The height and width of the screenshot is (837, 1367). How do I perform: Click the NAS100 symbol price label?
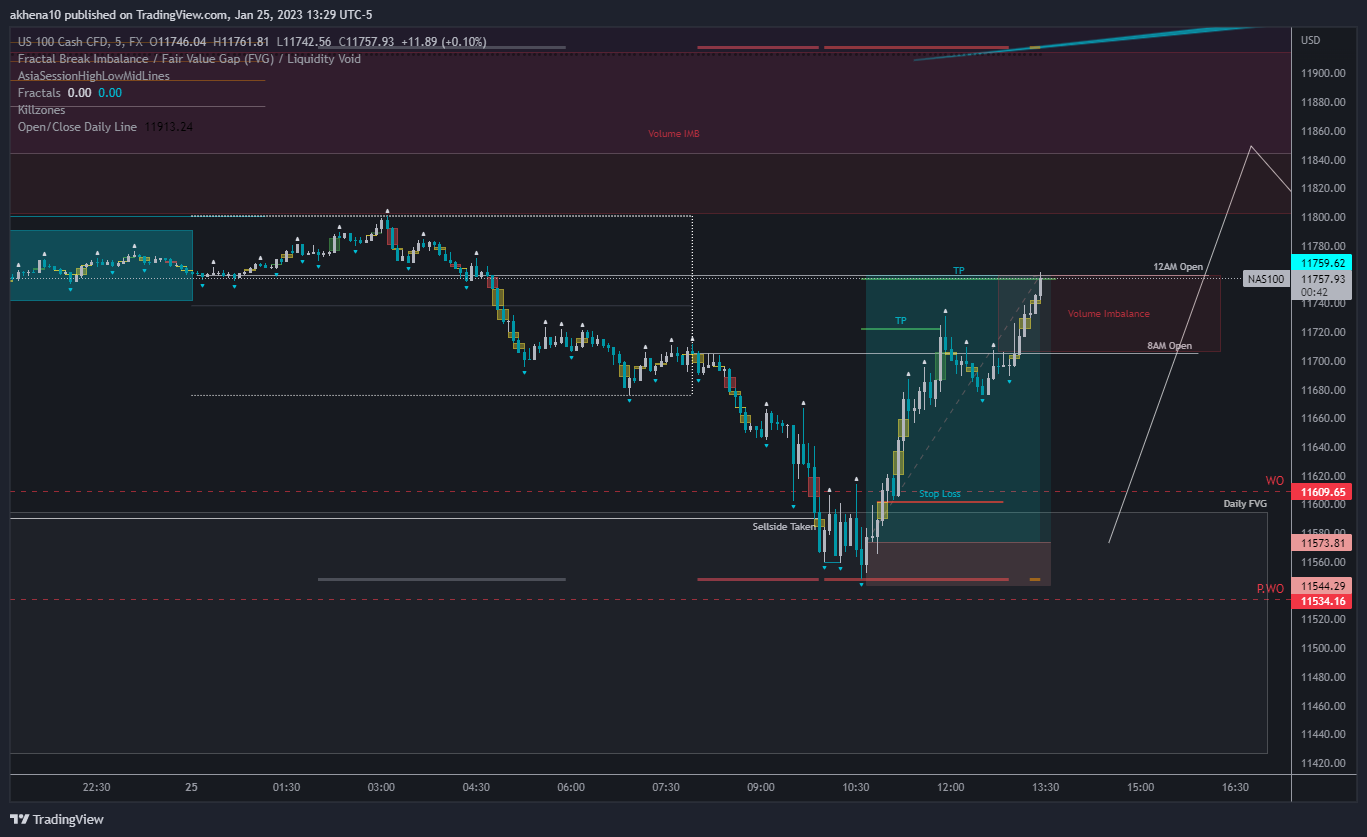[1266, 279]
